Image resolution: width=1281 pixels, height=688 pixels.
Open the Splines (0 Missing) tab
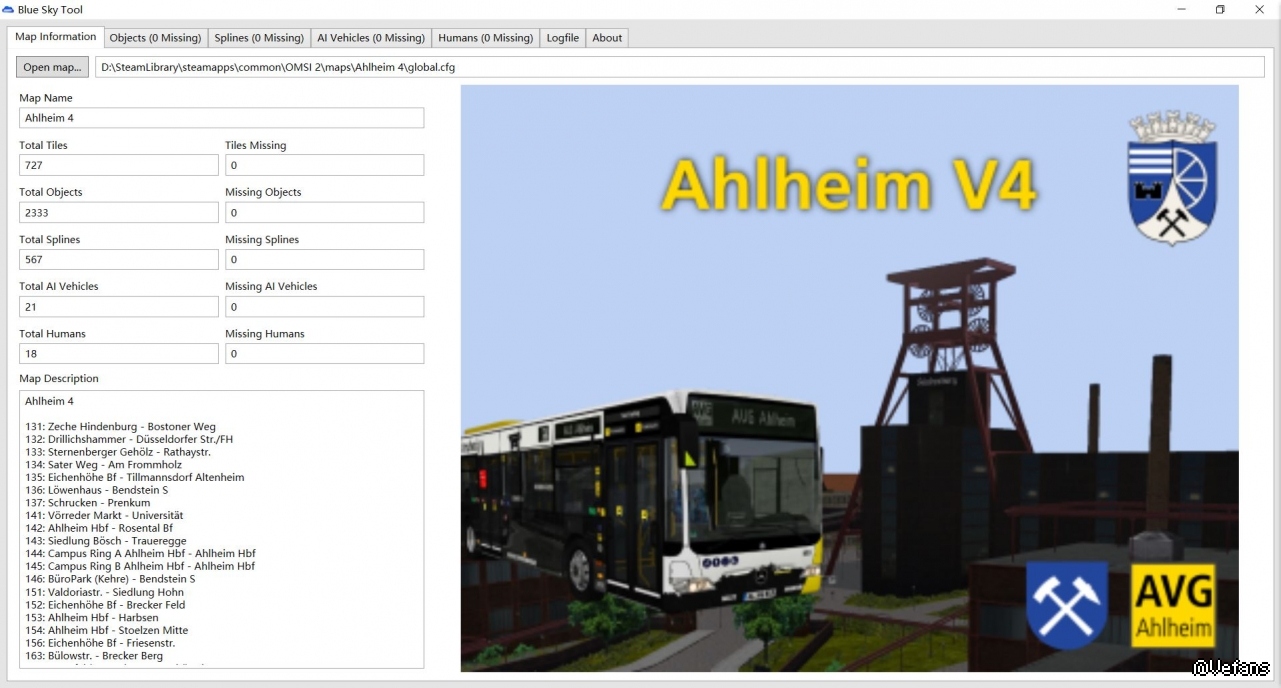click(x=259, y=38)
